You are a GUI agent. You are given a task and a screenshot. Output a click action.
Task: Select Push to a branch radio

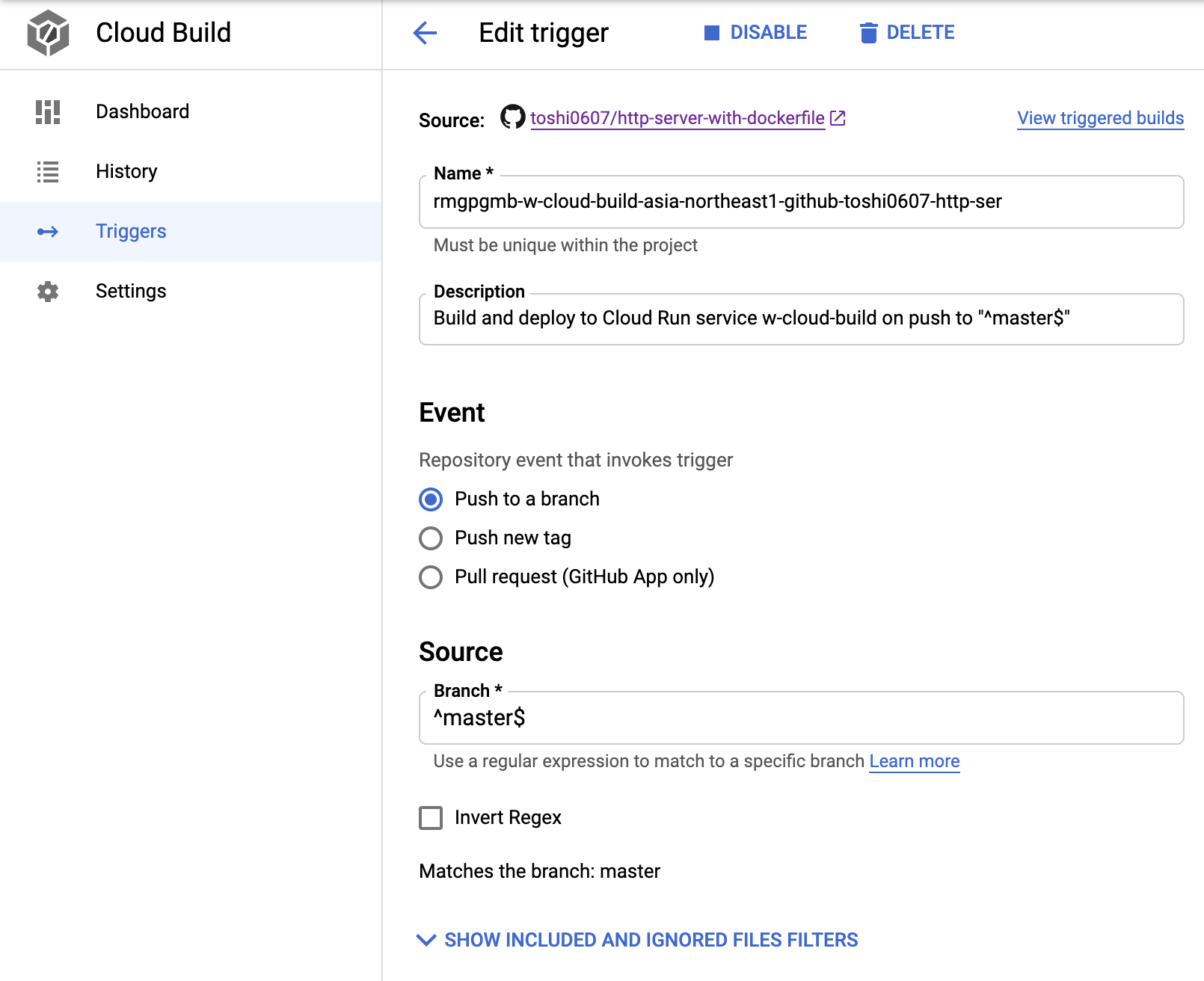pyautogui.click(x=431, y=499)
